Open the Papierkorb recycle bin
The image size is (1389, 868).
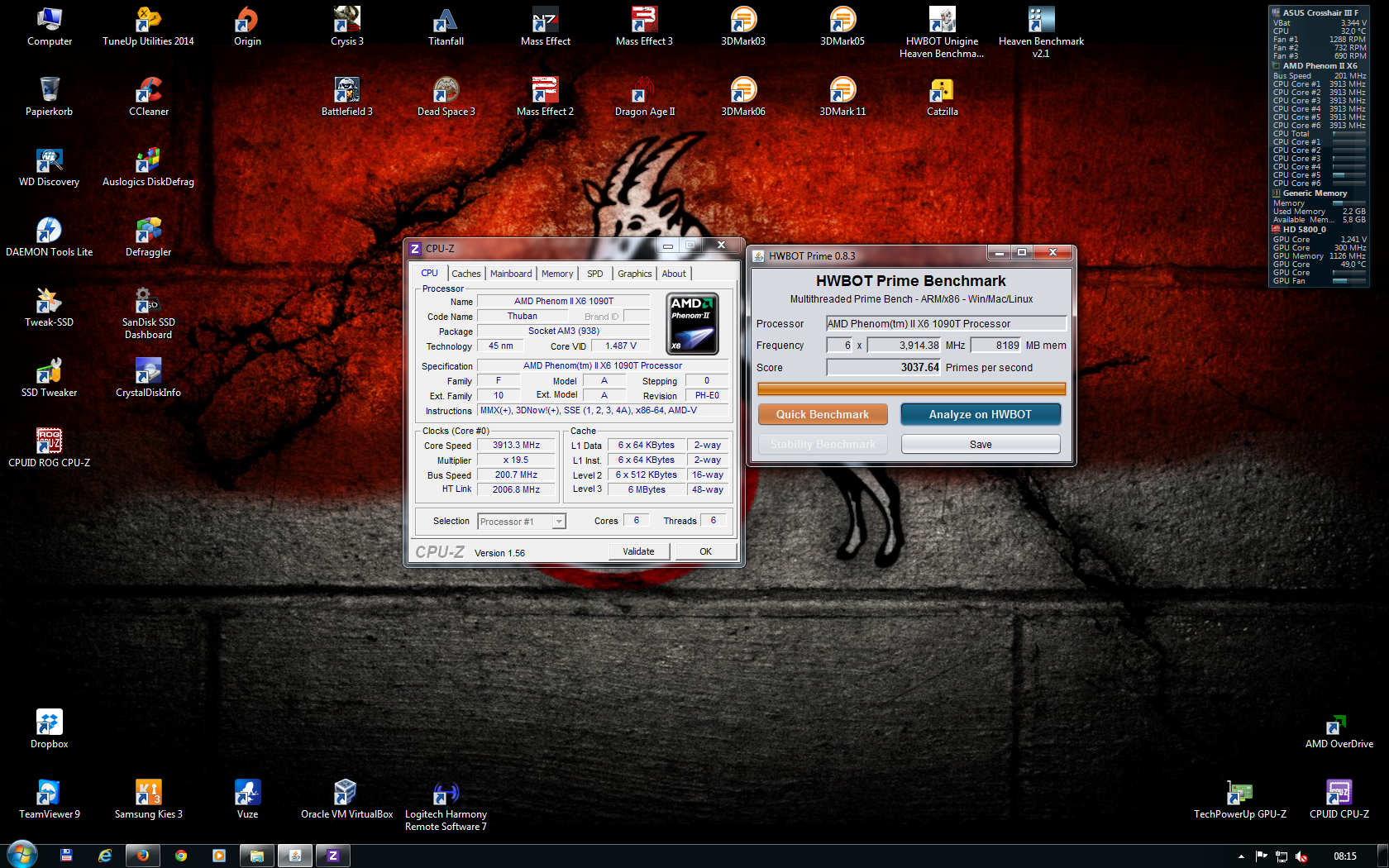(x=50, y=97)
